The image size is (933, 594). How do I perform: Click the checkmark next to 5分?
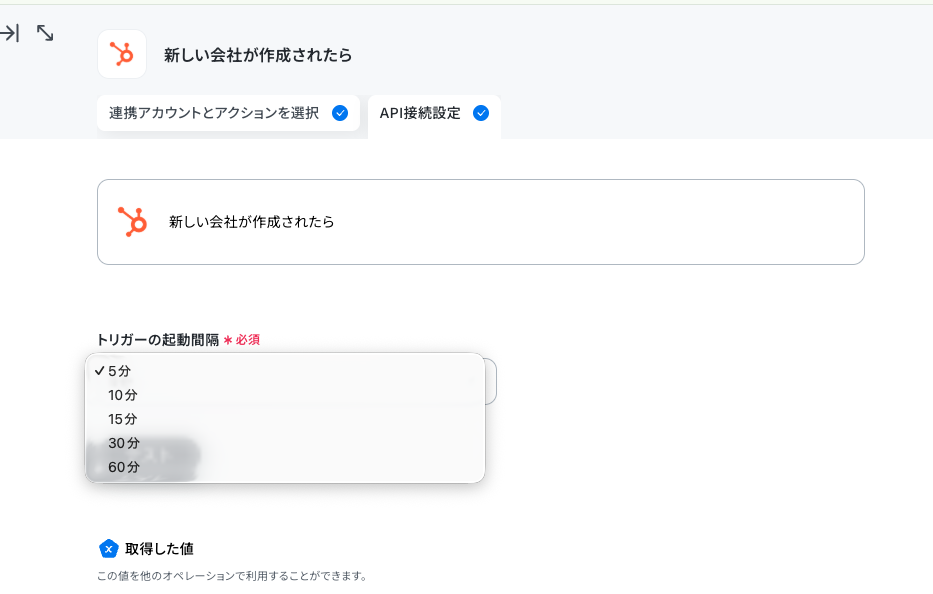(x=99, y=371)
